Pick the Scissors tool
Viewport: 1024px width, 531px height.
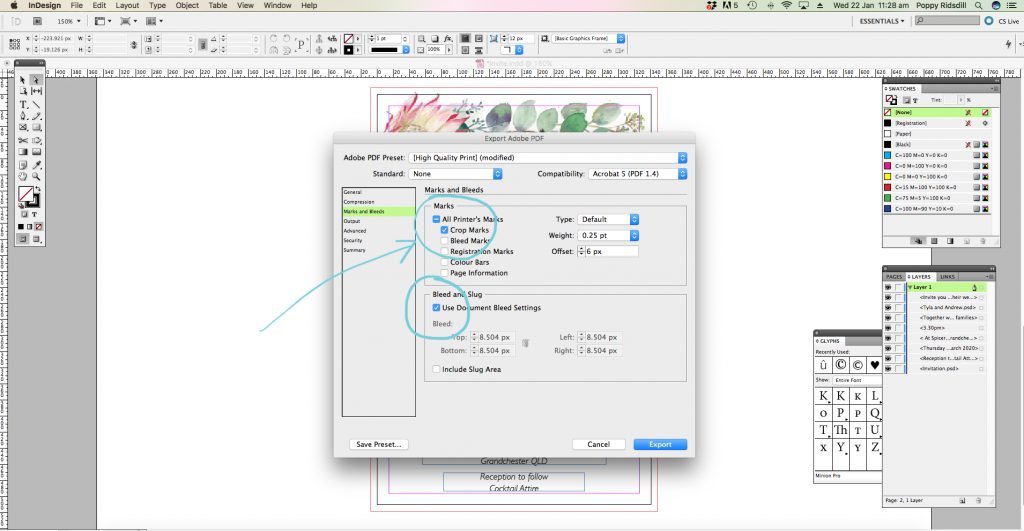coord(23,140)
